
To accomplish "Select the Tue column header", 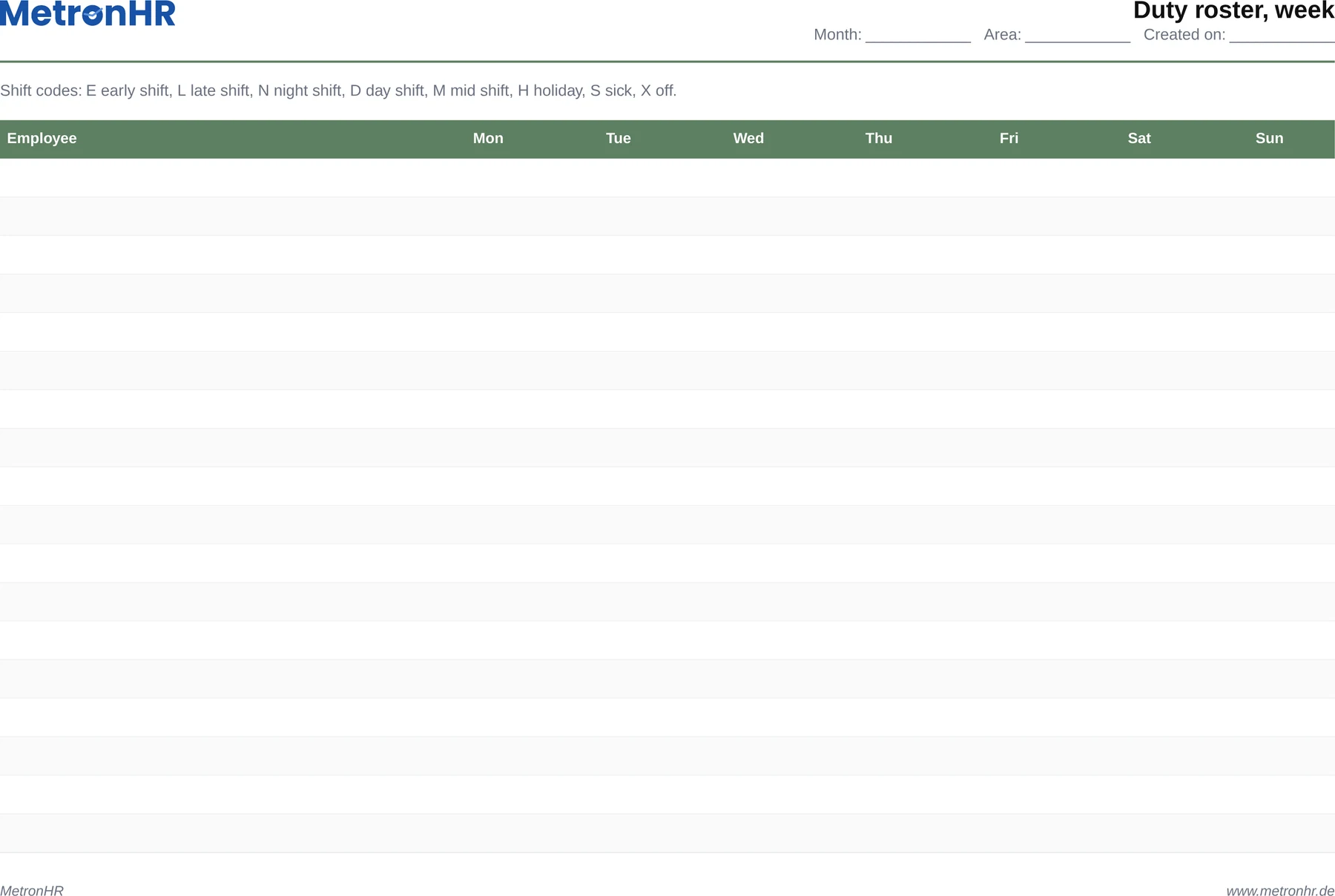I will coord(619,139).
